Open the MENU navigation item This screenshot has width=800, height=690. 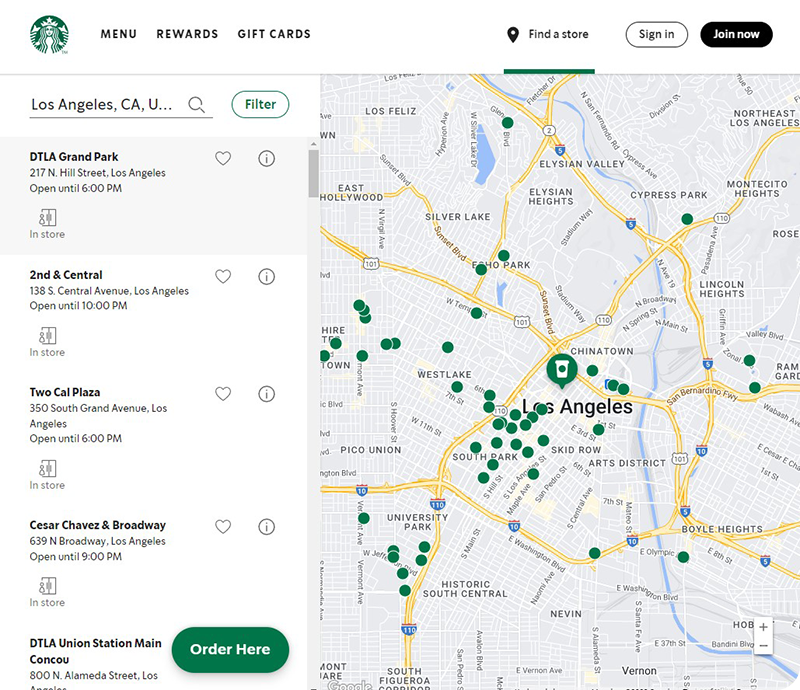click(x=118, y=34)
